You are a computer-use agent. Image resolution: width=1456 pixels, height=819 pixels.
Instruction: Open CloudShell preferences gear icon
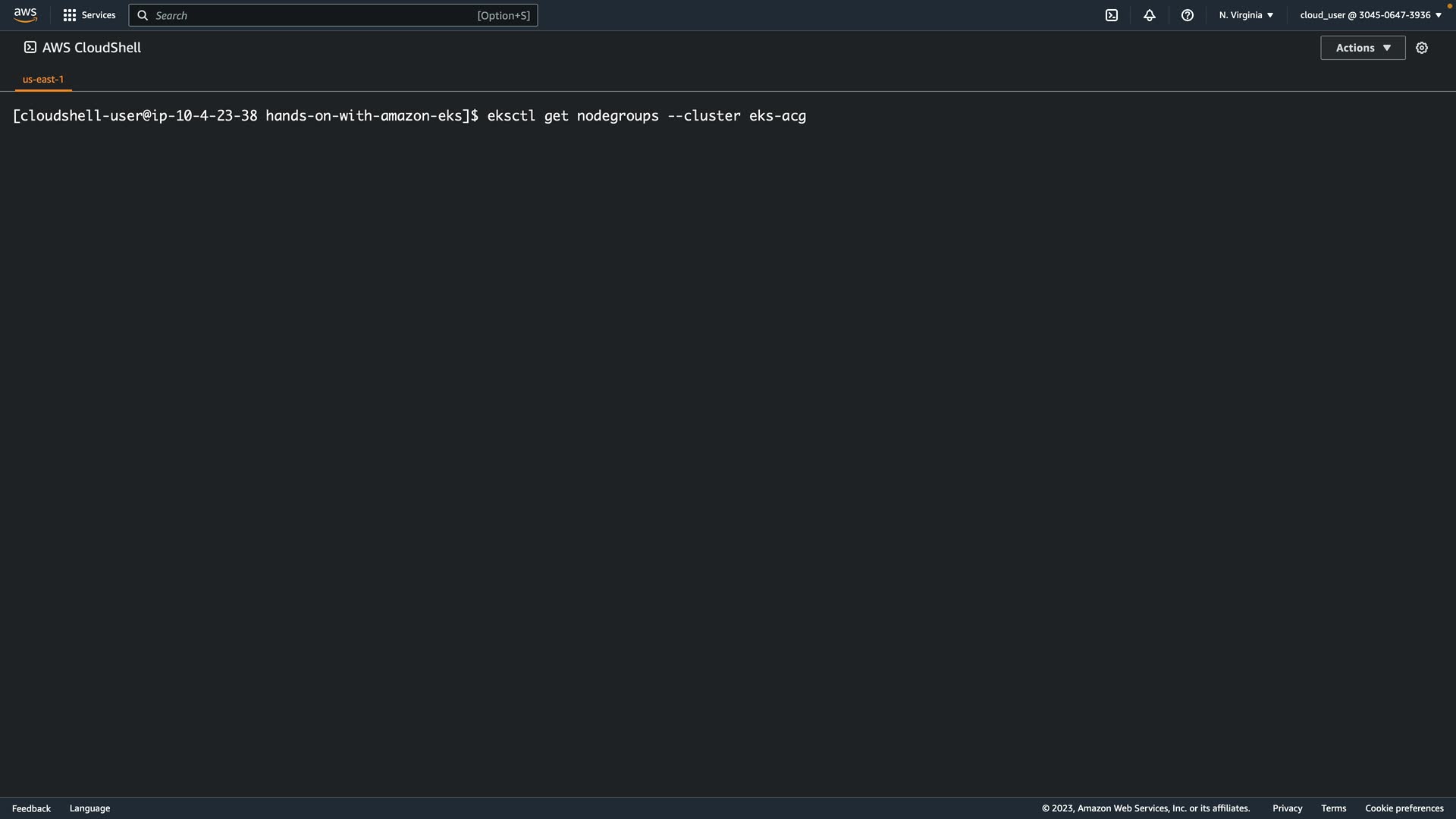point(1421,48)
